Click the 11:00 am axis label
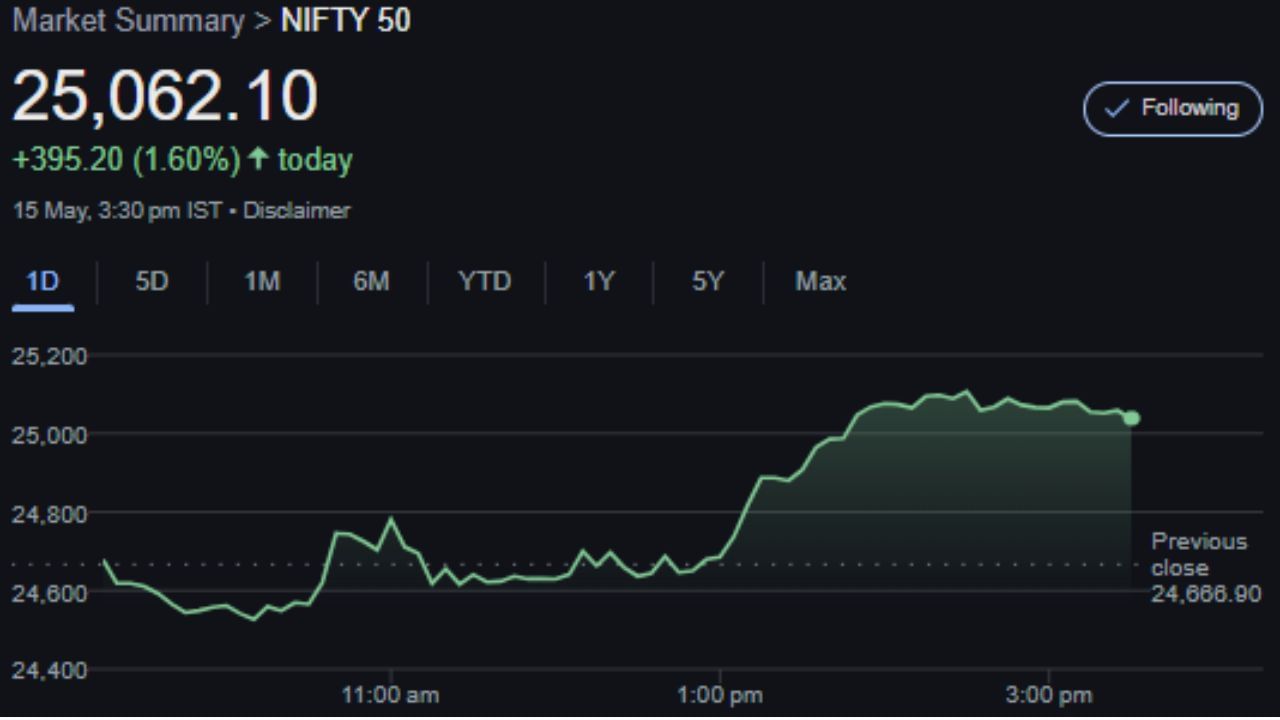The image size is (1280, 720). click(390, 695)
